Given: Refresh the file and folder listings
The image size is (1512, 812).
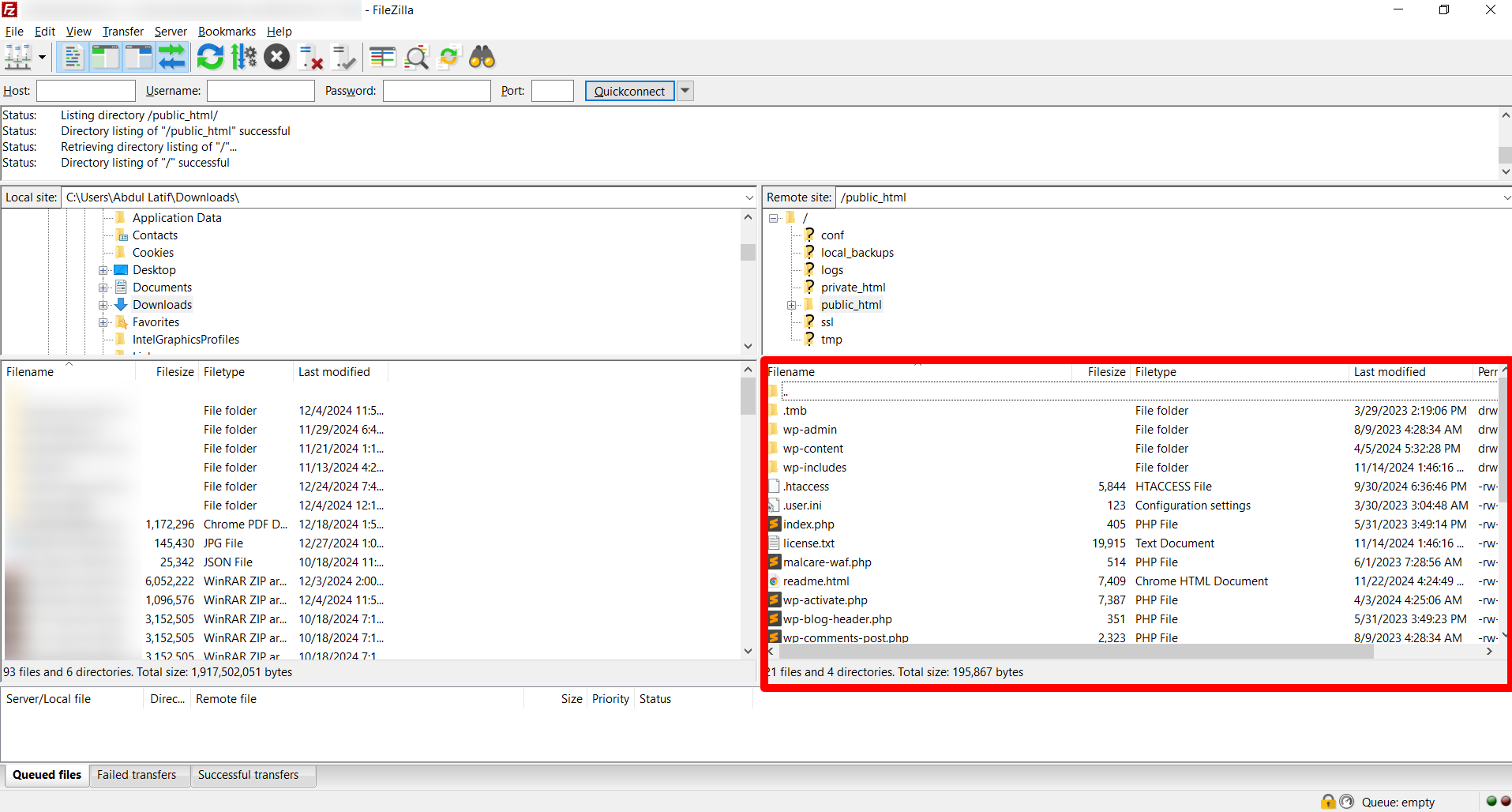Looking at the screenshot, I should click(210, 57).
